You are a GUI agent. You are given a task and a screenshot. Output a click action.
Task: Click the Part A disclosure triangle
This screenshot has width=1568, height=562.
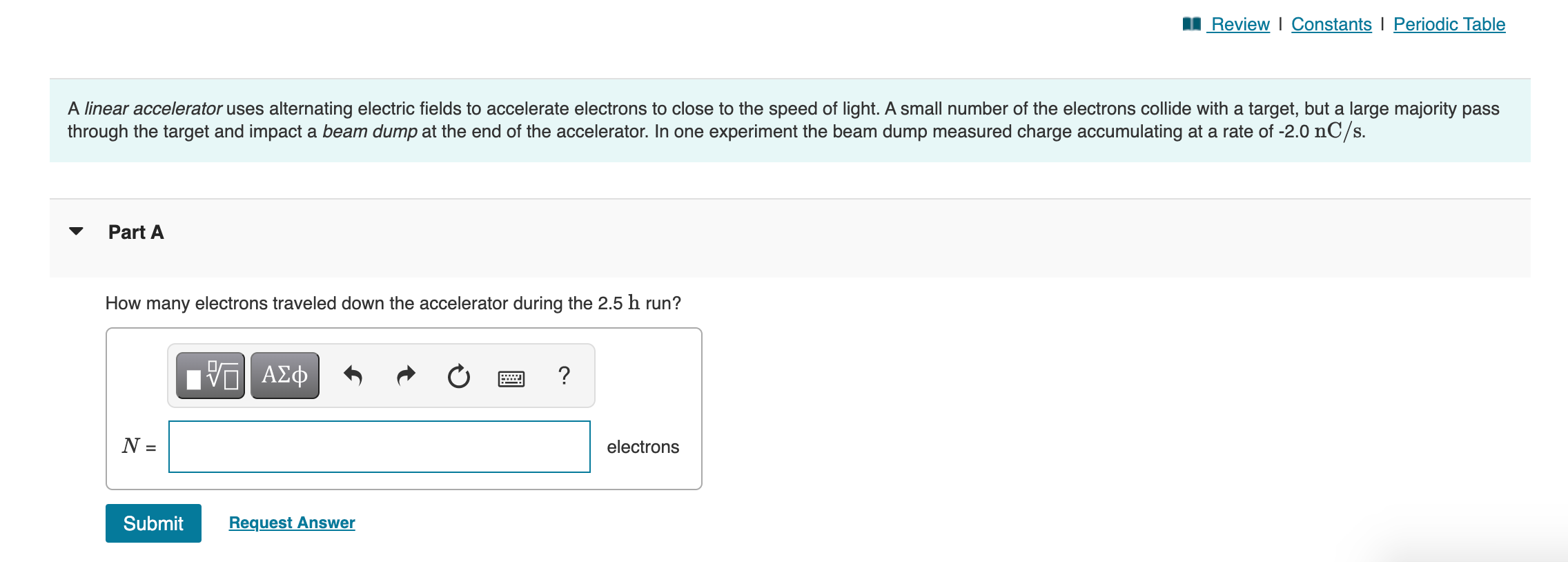(76, 233)
